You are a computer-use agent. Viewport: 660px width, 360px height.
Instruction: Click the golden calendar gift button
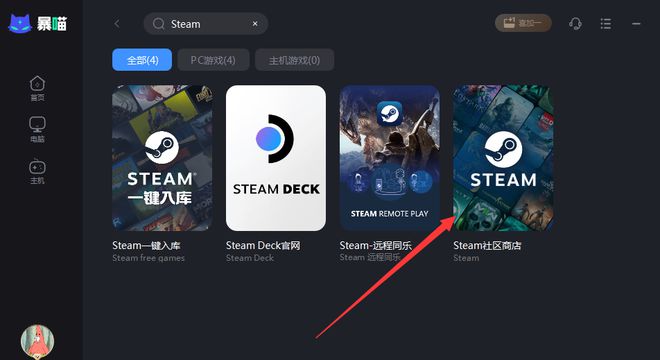(523, 23)
